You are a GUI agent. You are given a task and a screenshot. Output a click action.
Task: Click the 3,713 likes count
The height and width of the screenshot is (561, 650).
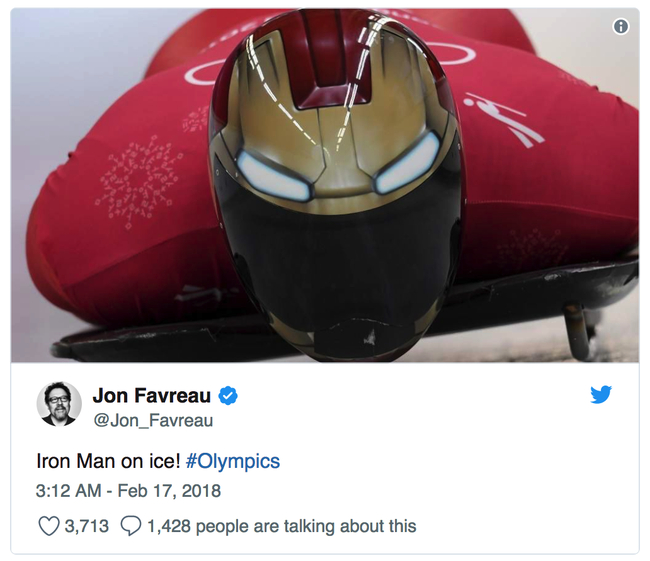87,526
